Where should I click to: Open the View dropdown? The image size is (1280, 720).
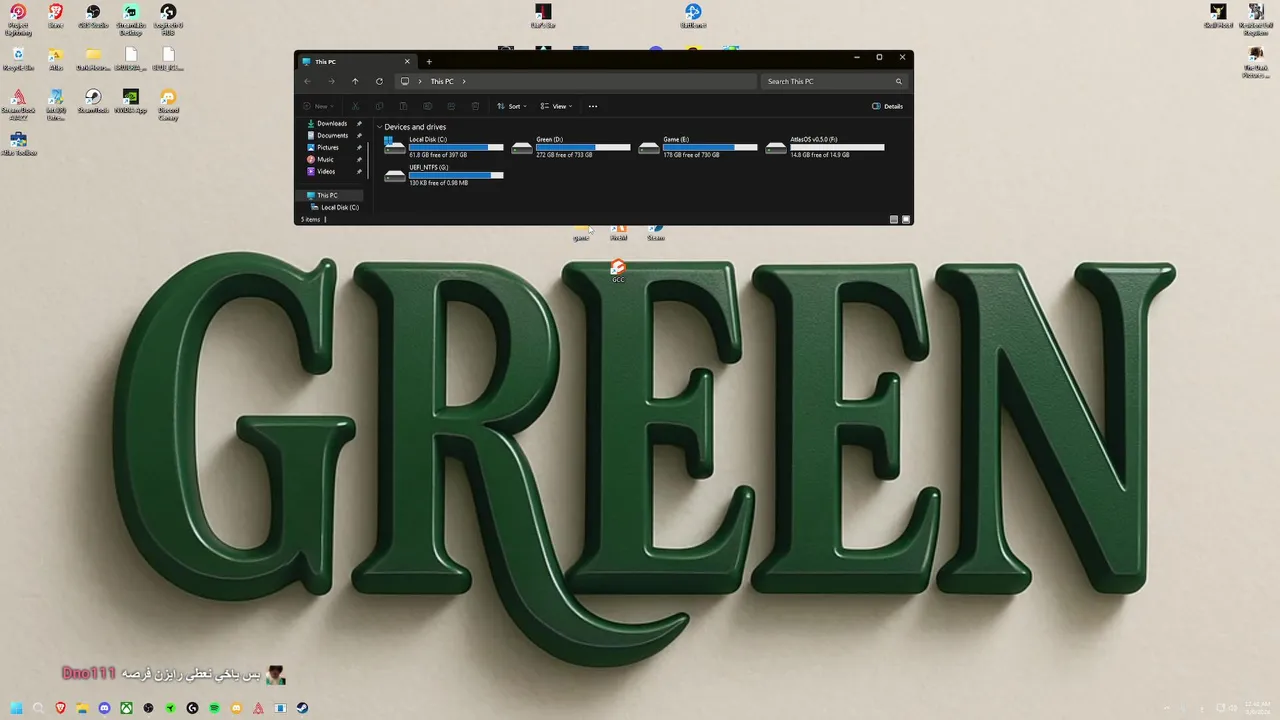tap(556, 106)
